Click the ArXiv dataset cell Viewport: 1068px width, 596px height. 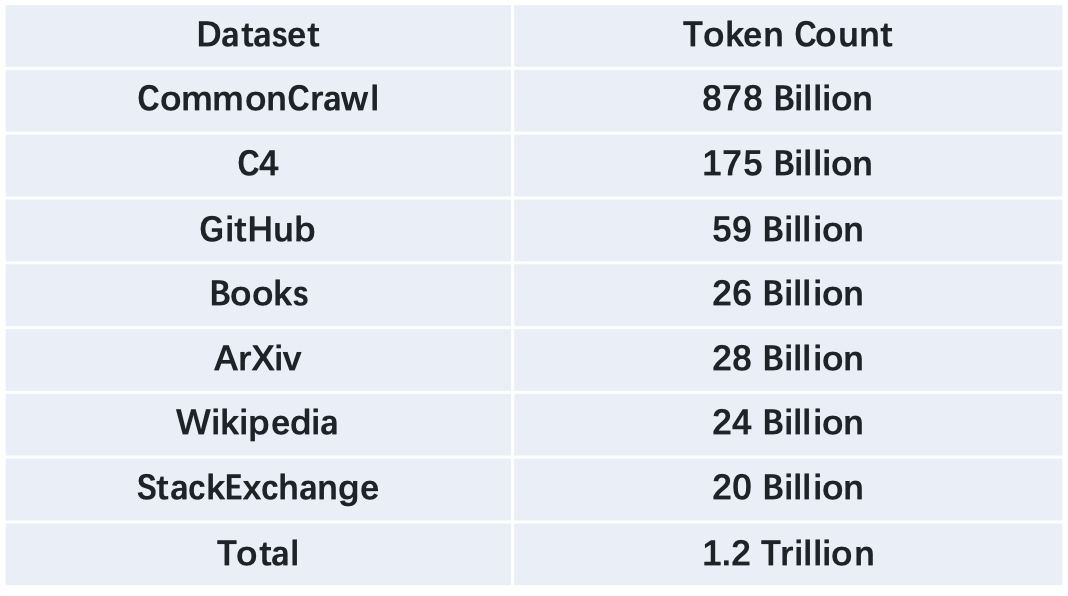pyautogui.click(x=258, y=360)
